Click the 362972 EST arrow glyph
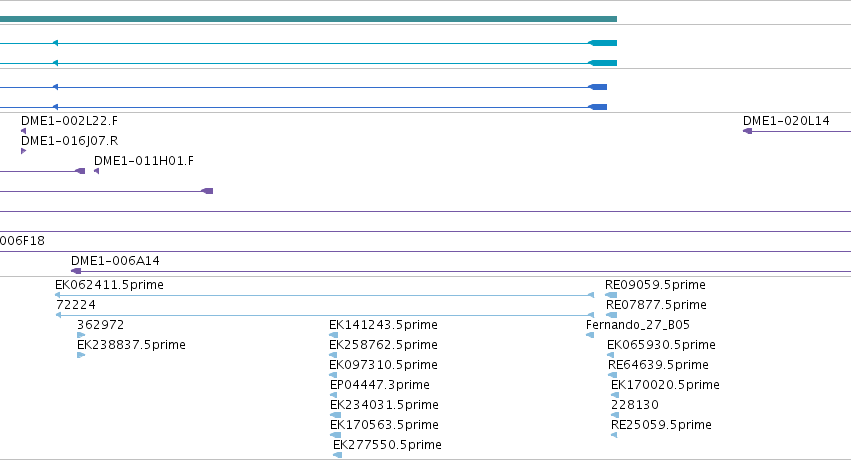 pyautogui.click(x=81, y=335)
